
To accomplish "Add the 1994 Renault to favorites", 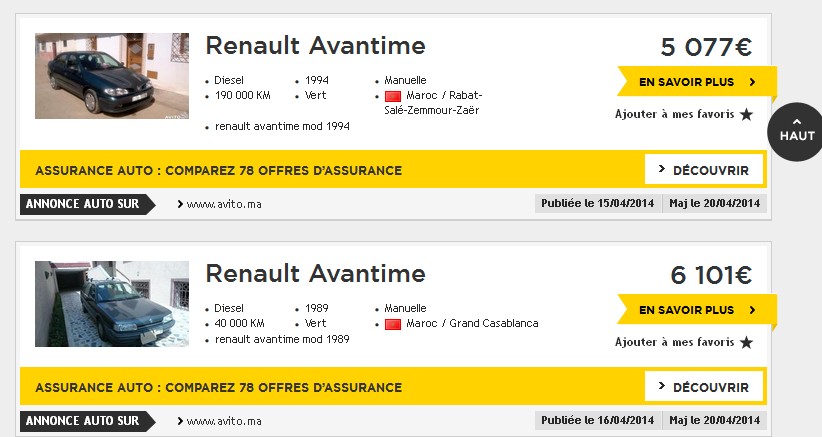I will 675,114.
